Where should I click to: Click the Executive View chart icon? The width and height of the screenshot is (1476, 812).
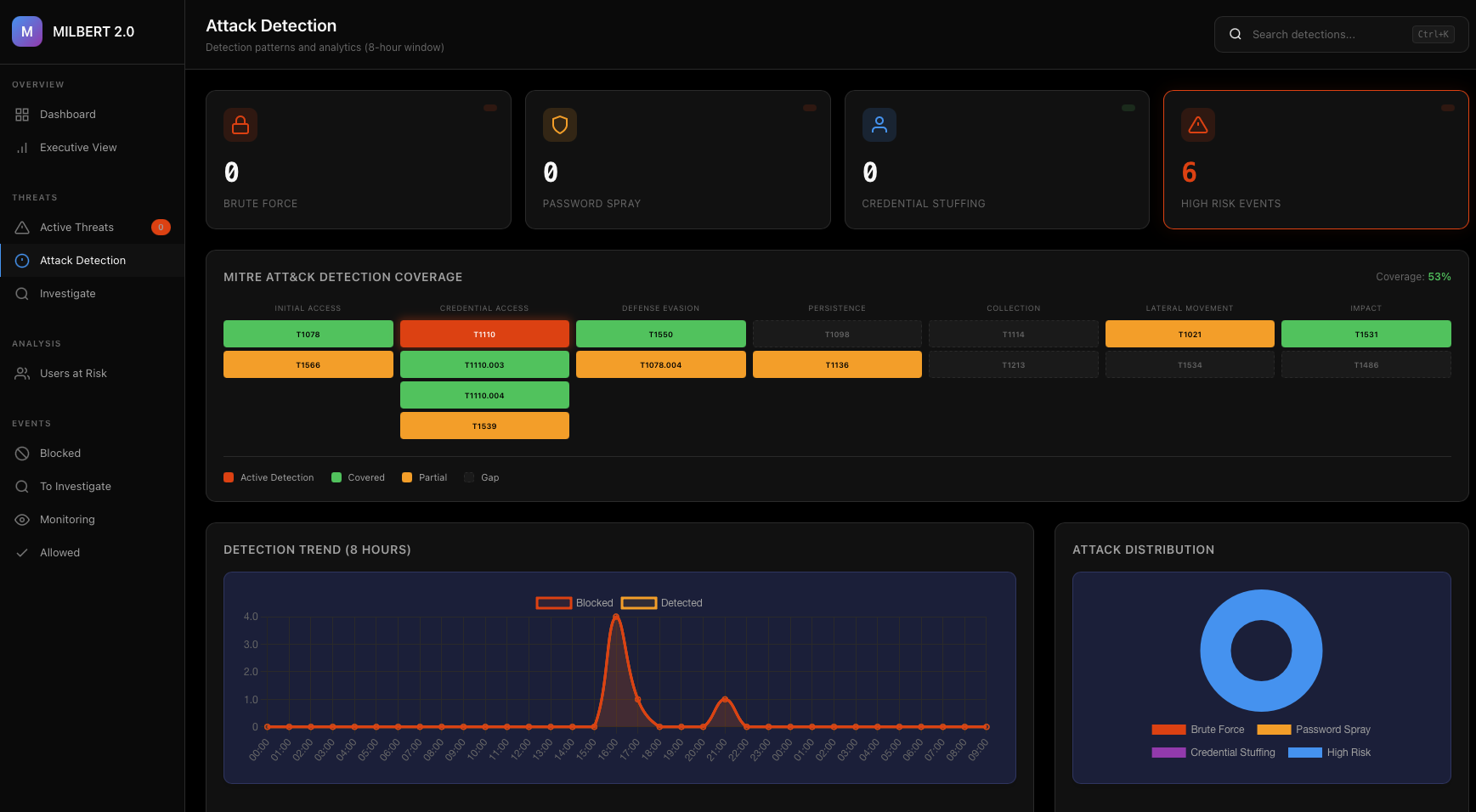tap(22, 147)
